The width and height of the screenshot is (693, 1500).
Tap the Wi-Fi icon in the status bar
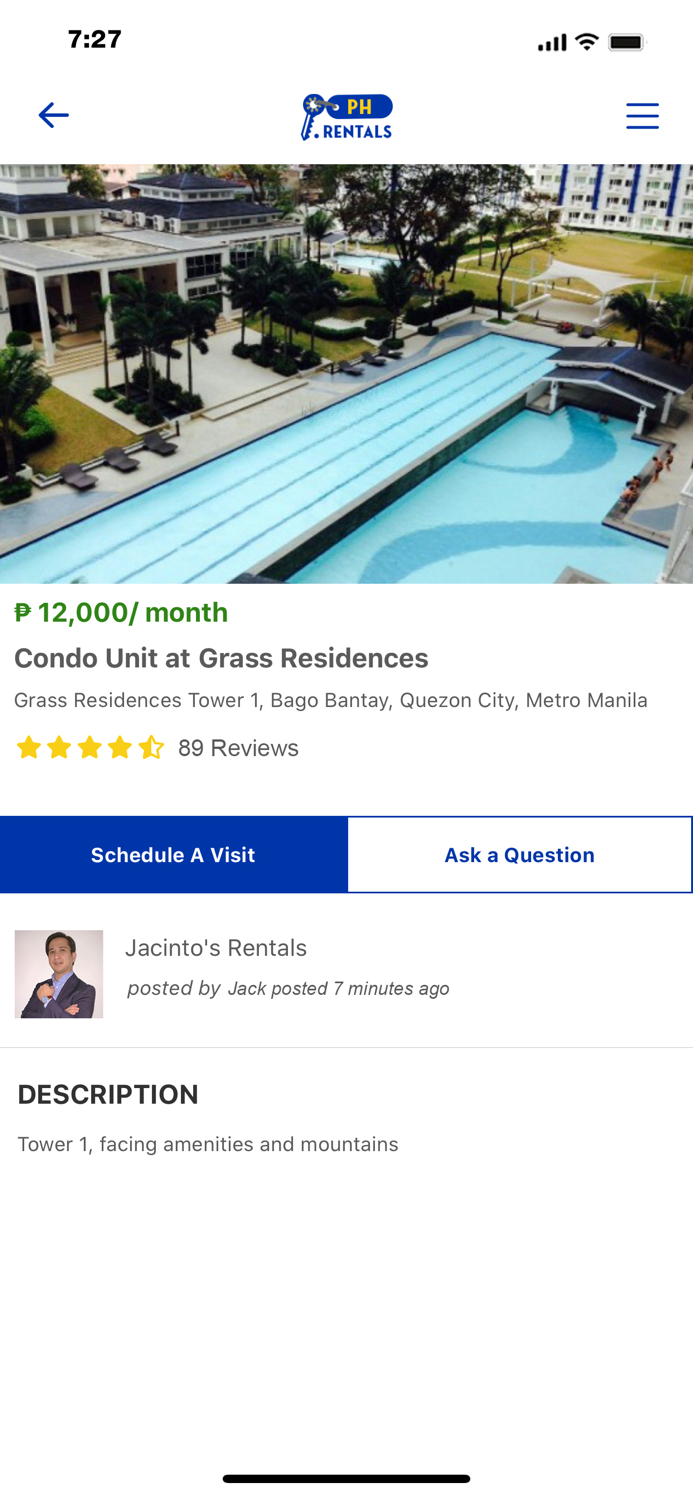pos(588,42)
